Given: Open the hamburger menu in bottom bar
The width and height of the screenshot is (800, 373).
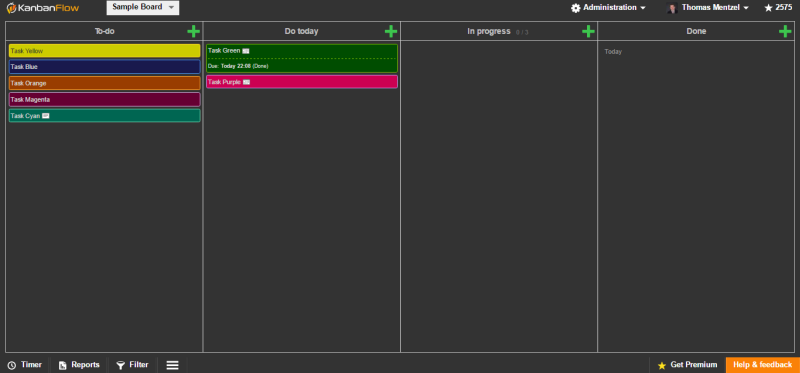Looking at the screenshot, I should (172, 365).
